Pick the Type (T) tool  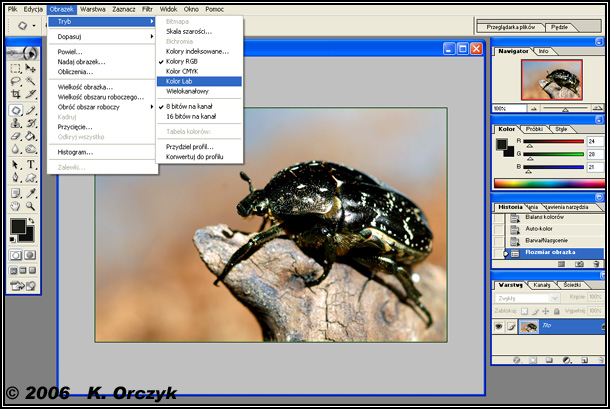coord(31,165)
